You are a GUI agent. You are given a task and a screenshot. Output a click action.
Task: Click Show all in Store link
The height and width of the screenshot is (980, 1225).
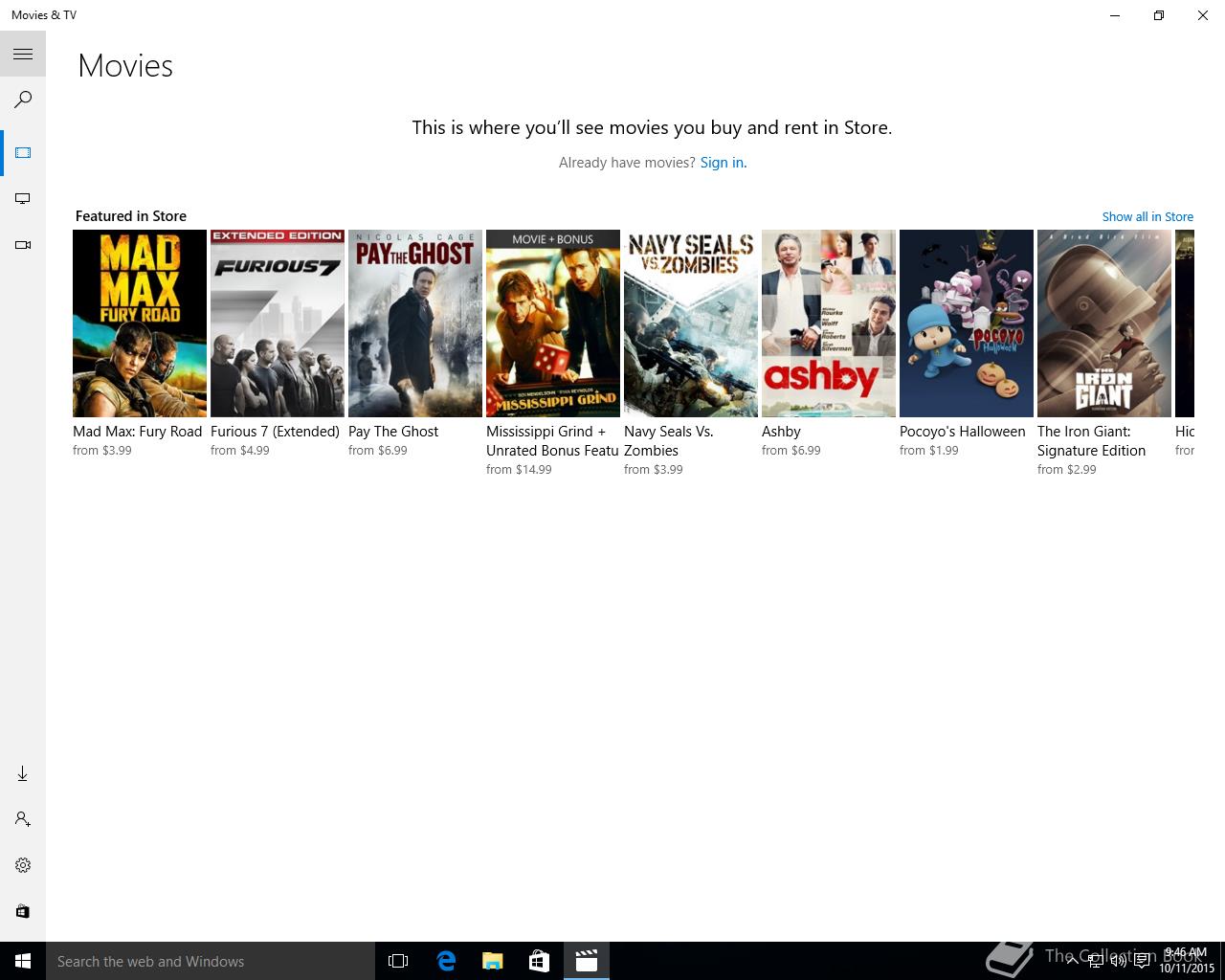1147,216
